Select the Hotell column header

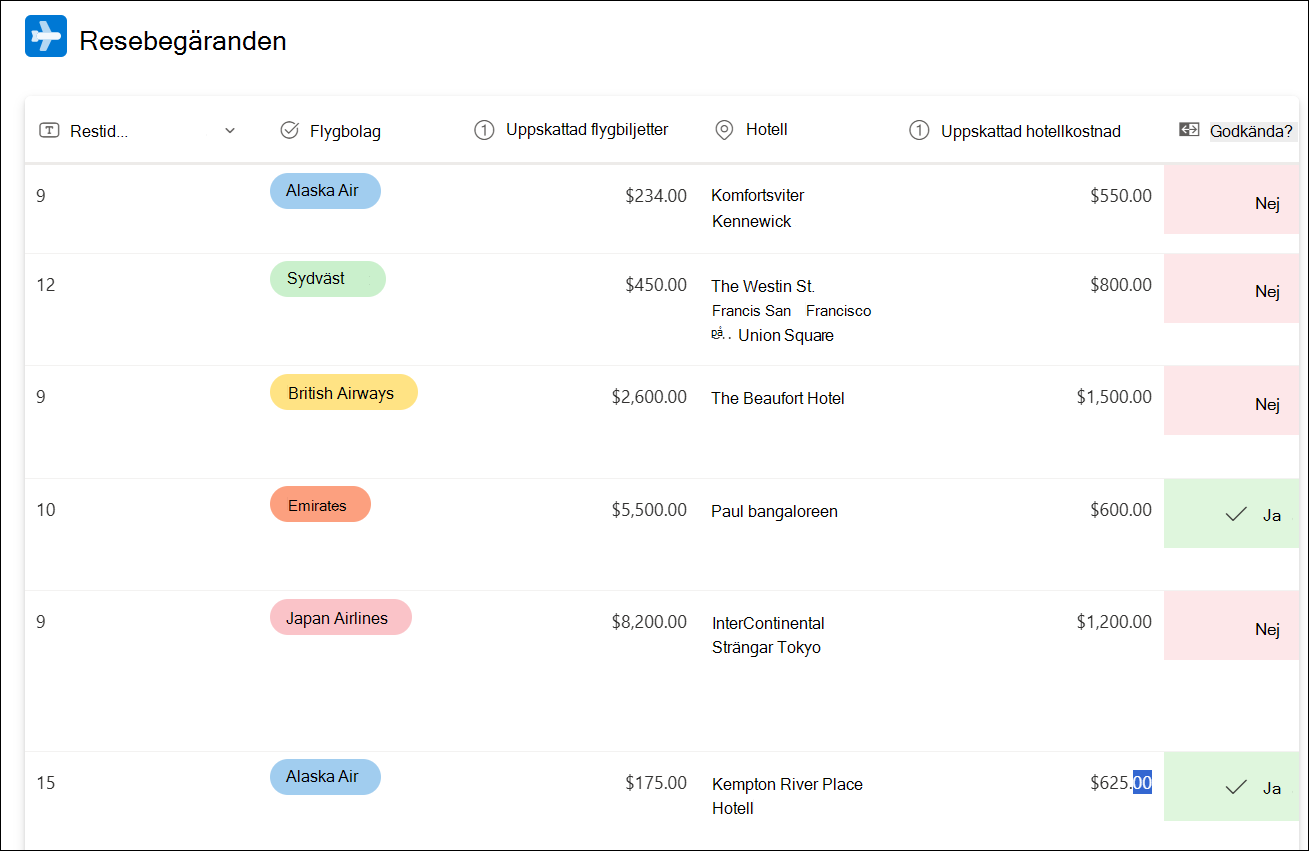click(767, 129)
